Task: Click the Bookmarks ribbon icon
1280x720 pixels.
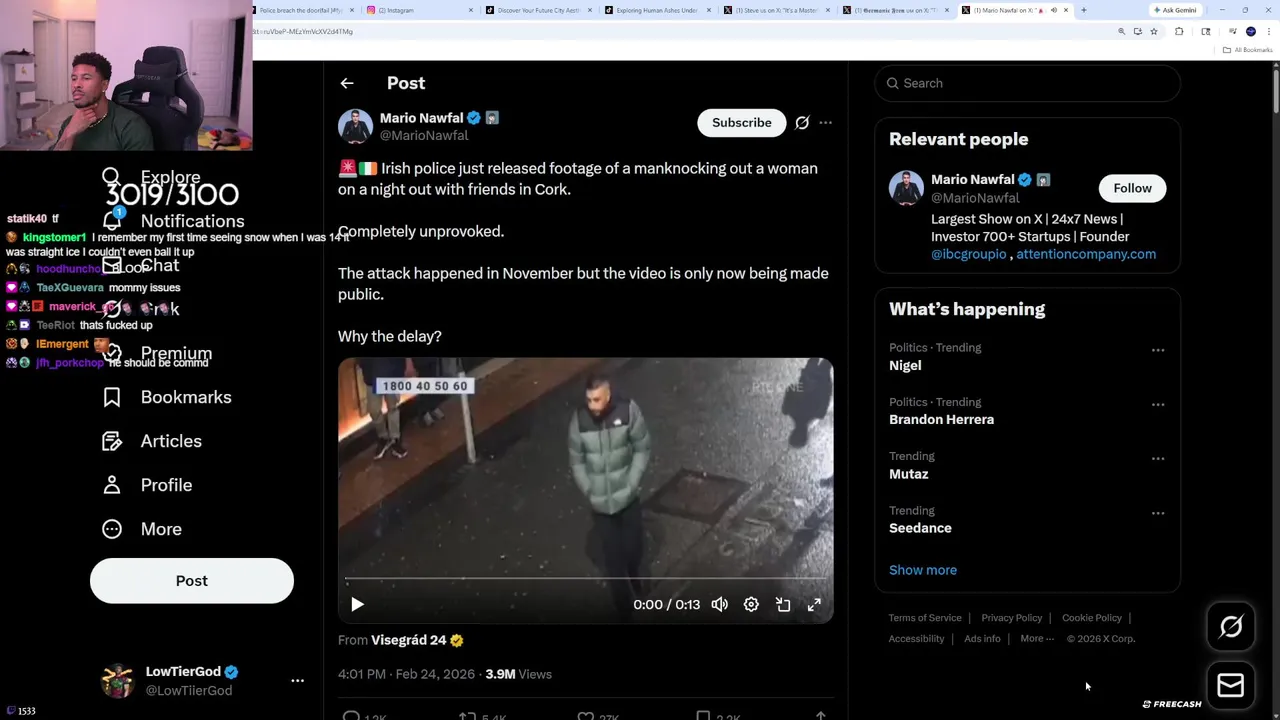Action: pos(112,397)
